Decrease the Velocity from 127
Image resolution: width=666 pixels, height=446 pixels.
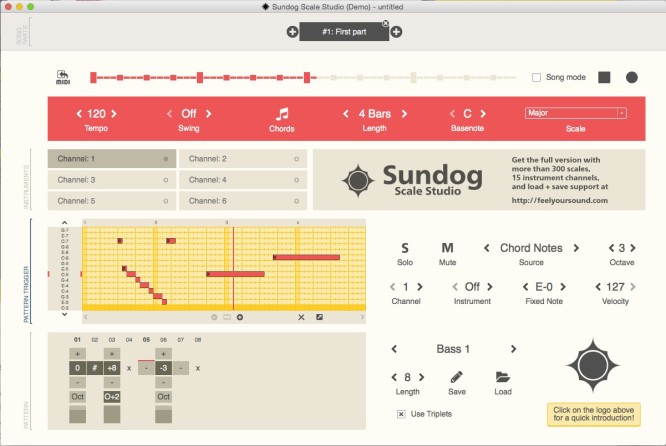(x=598, y=287)
